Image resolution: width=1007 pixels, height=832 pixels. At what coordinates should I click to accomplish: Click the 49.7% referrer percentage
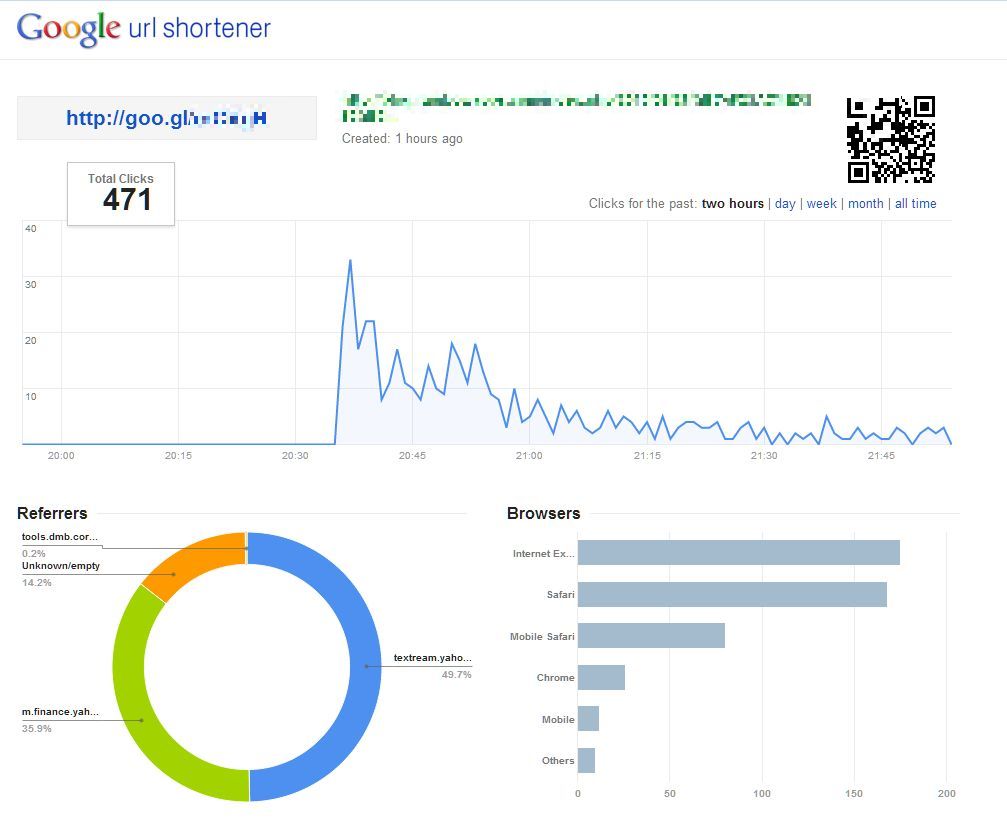456,674
